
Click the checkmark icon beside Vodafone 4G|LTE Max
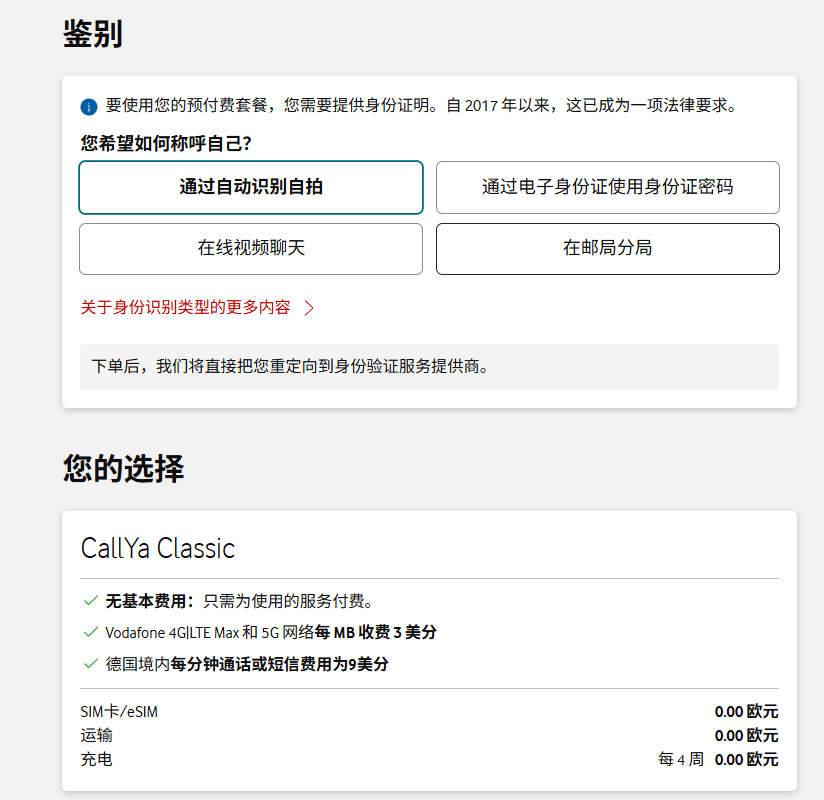(91, 632)
